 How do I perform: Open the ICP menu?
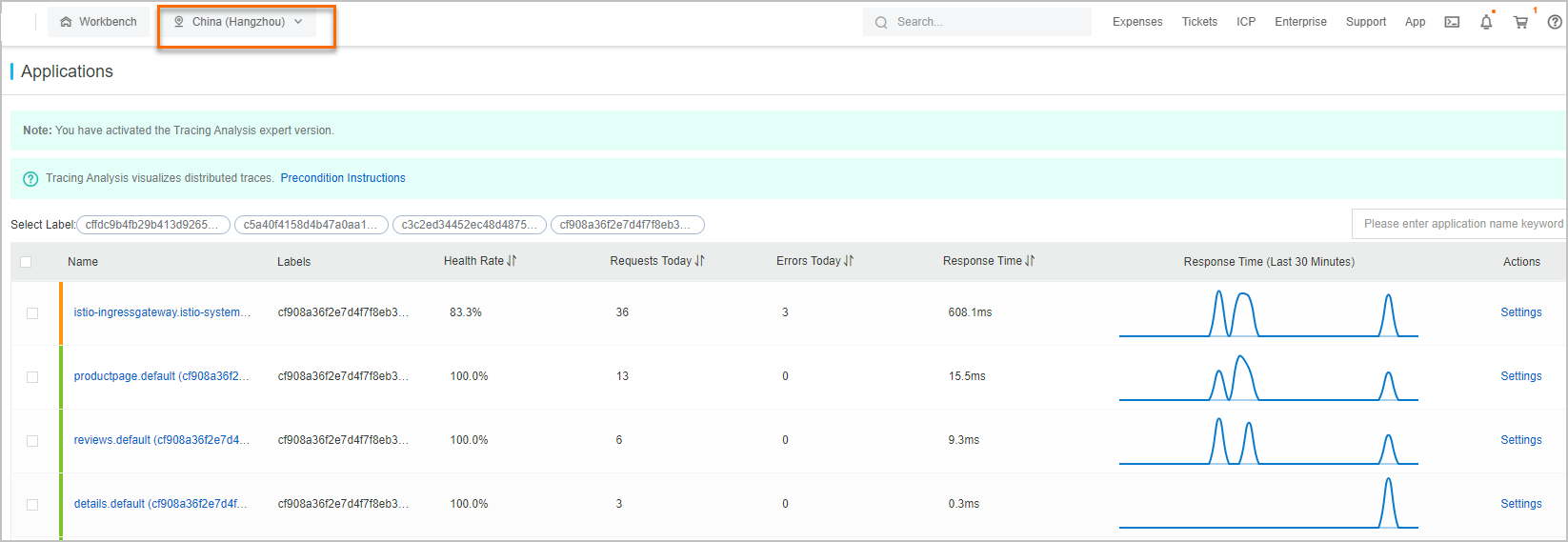pyautogui.click(x=1246, y=22)
